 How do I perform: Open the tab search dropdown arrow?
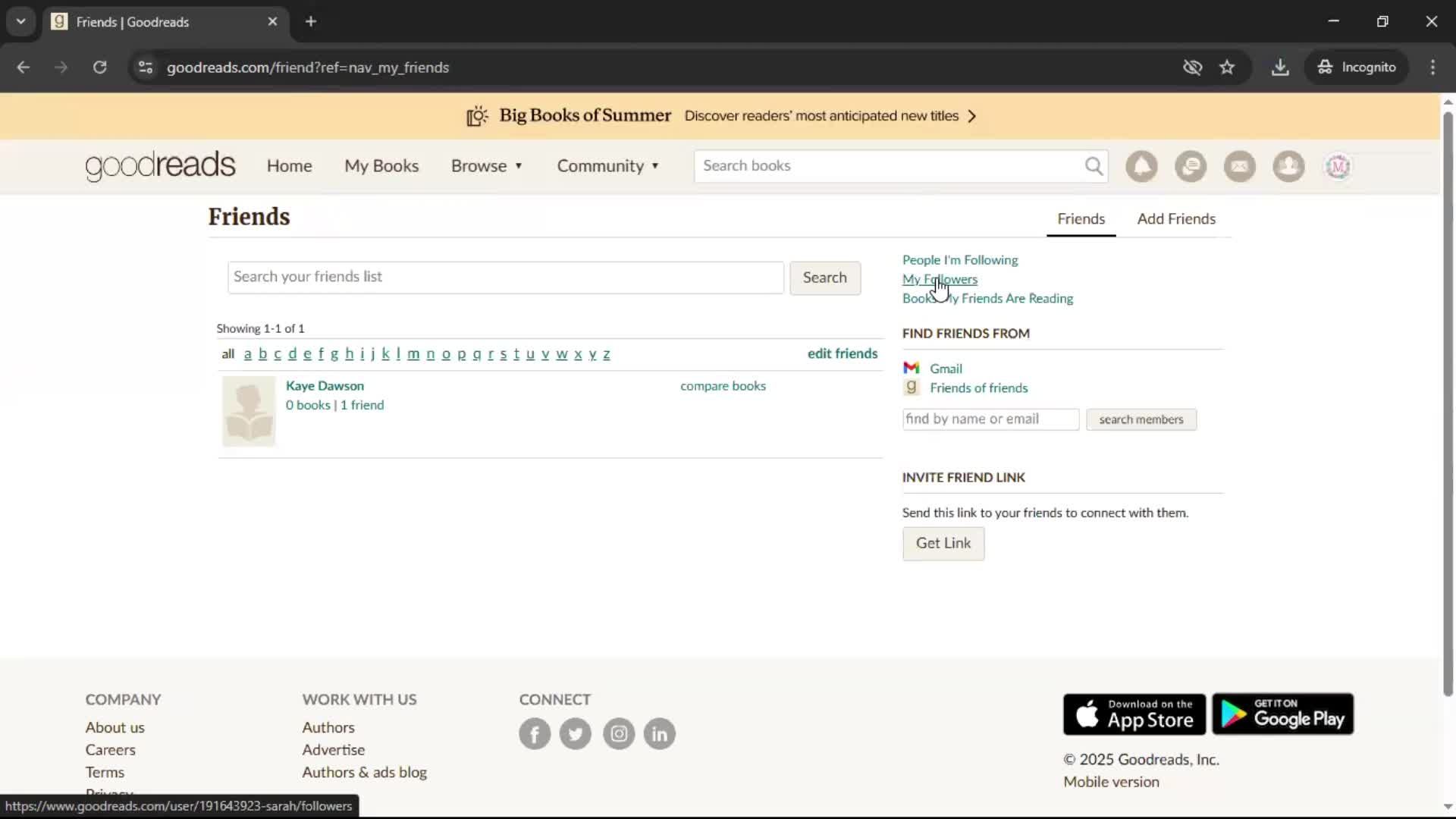tap(20, 22)
